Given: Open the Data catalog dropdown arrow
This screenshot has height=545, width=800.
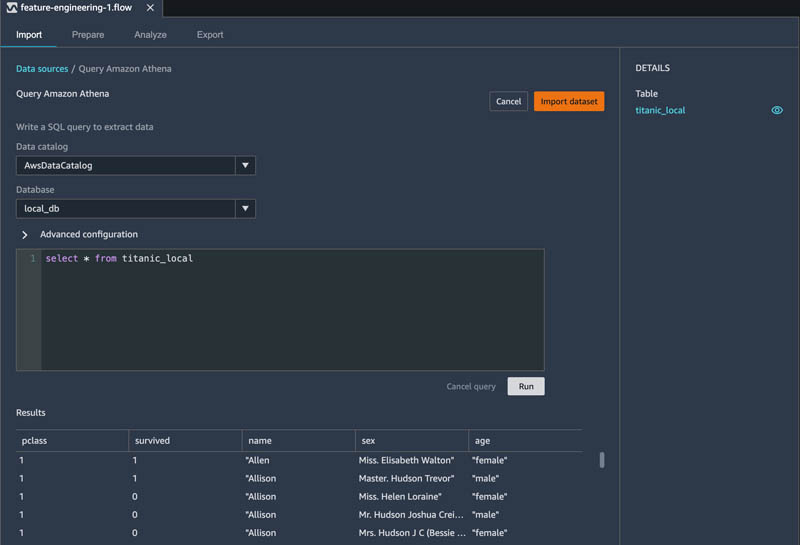Looking at the screenshot, I should point(245,165).
